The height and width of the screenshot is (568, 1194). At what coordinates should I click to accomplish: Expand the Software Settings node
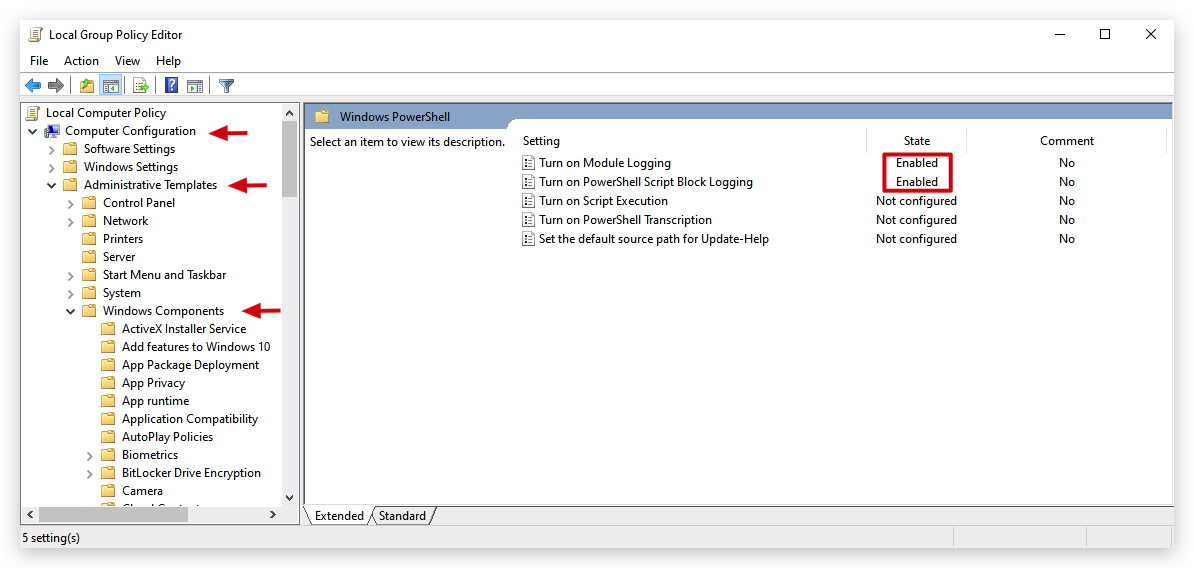(51, 149)
